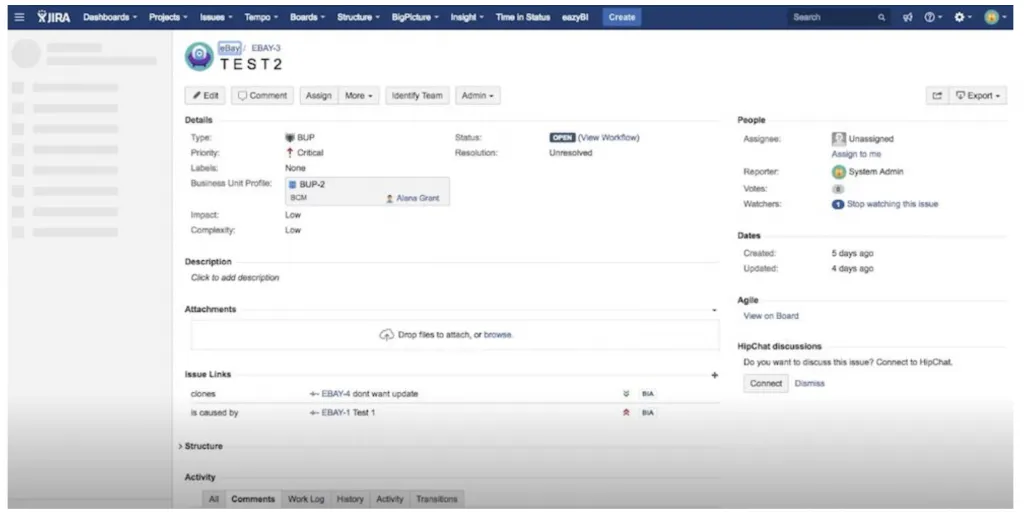Click to add description field
Screen dimensions: 1024x519
click(x=235, y=278)
